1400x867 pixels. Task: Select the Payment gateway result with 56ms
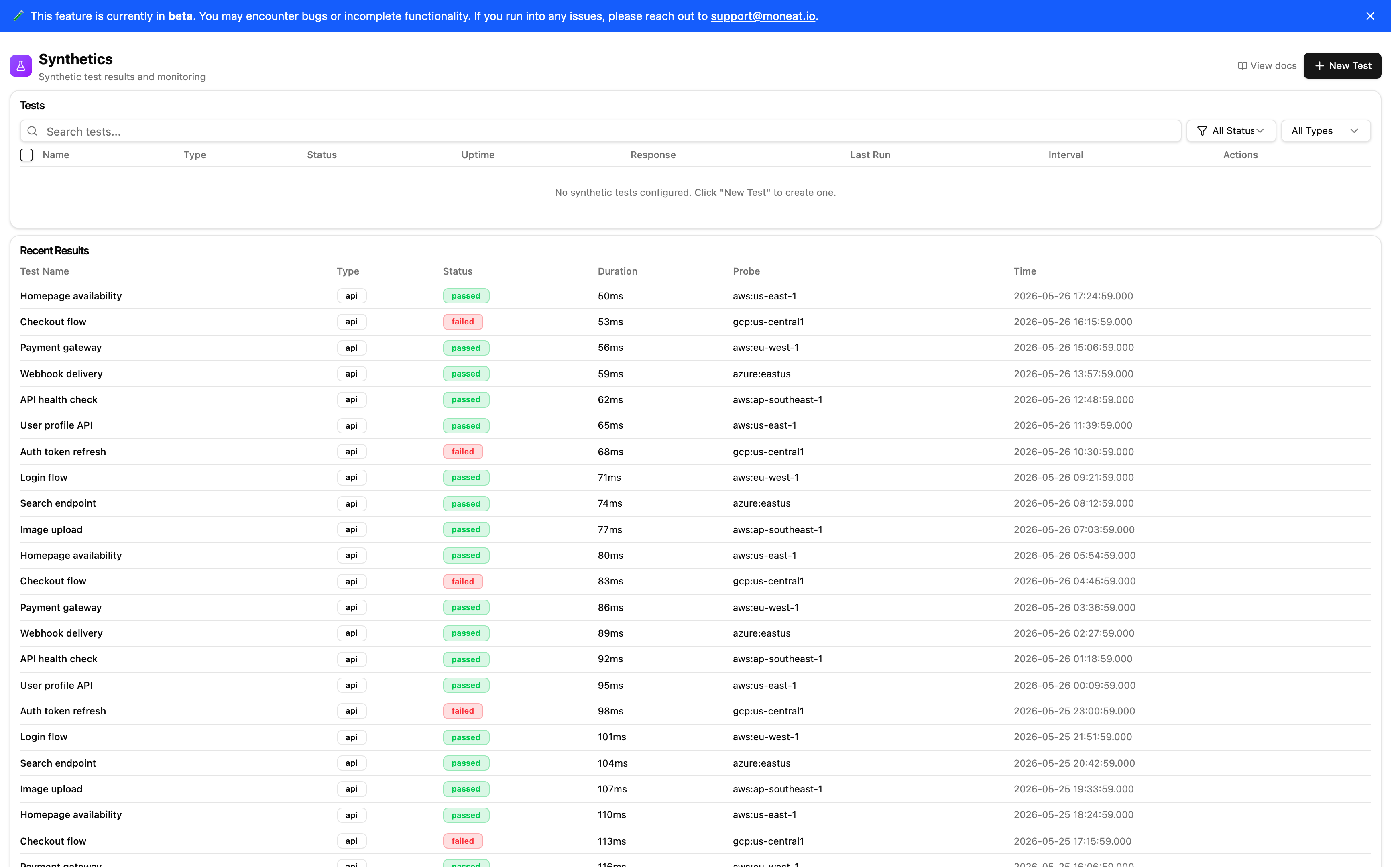695,348
